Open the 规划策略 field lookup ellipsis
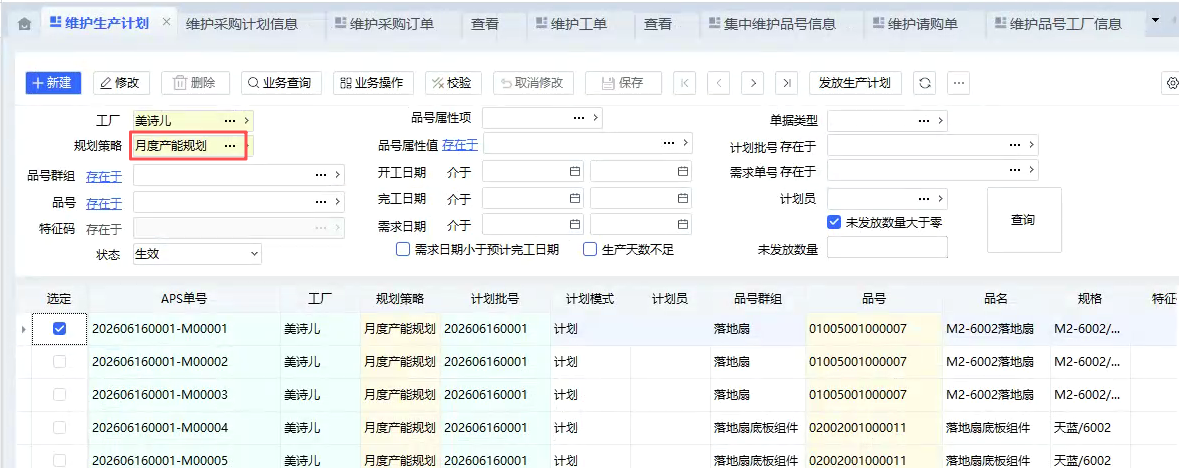The width and height of the screenshot is (1179, 468). click(230, 145)
